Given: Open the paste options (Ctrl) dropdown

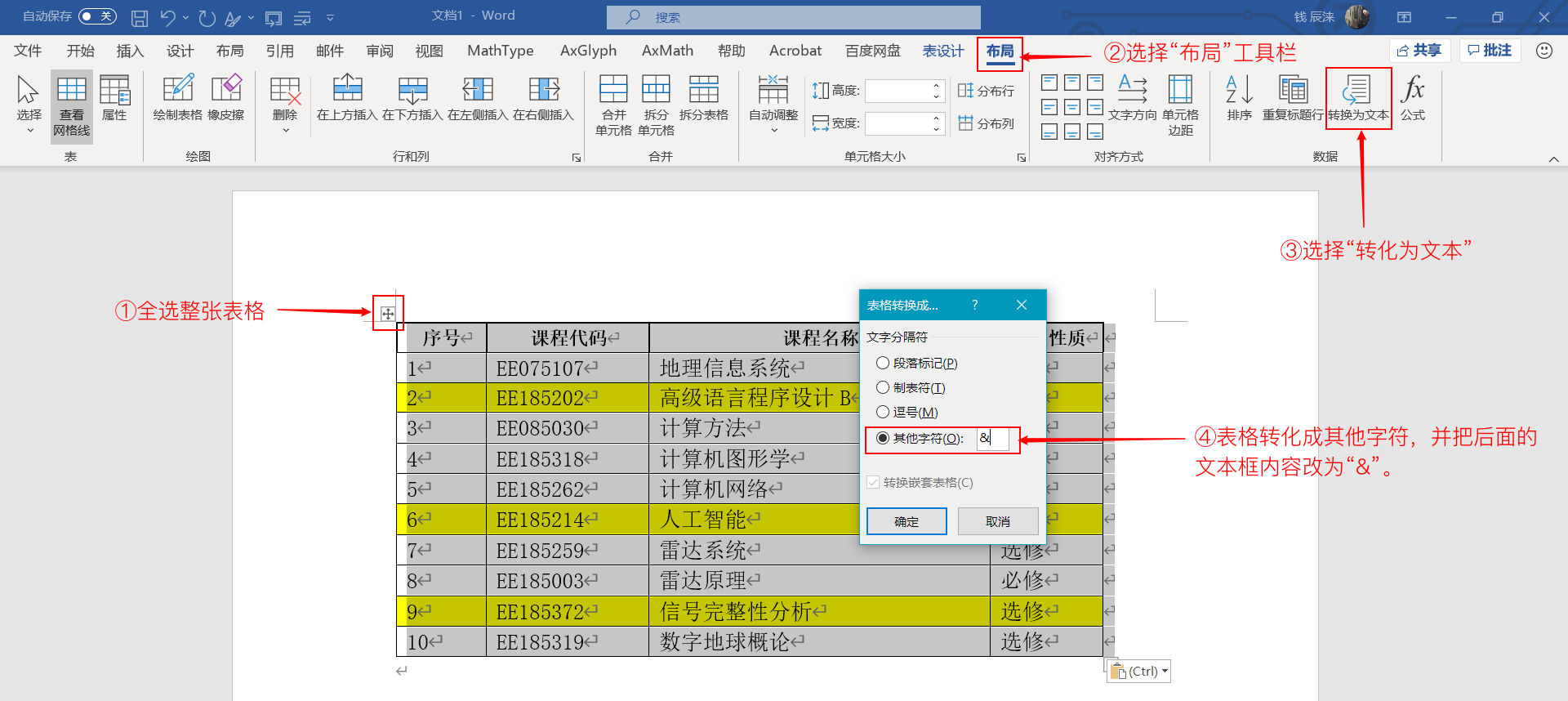Looking at the screenshot, I should [x=1140, y=671].
